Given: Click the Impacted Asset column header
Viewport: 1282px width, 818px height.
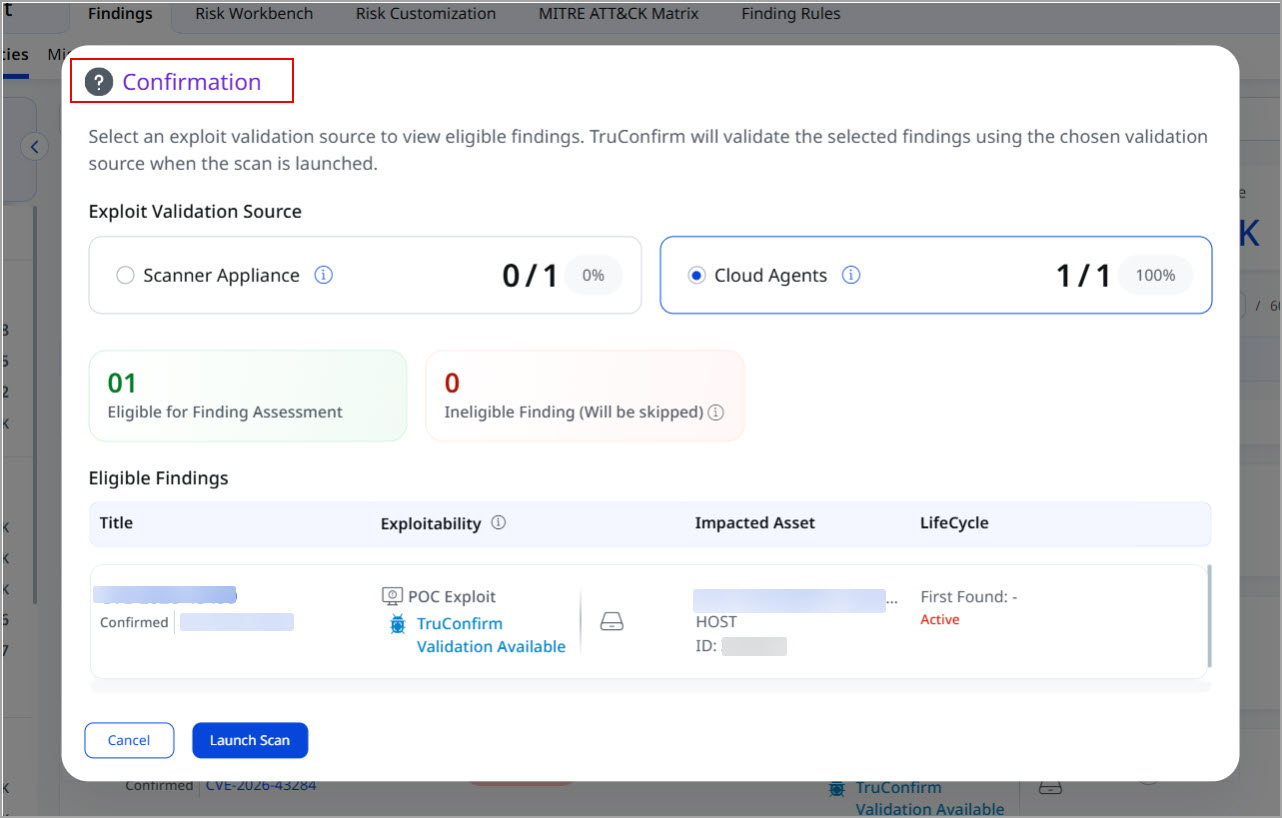Looking at the screenshot, I should (x=755, y=523).
